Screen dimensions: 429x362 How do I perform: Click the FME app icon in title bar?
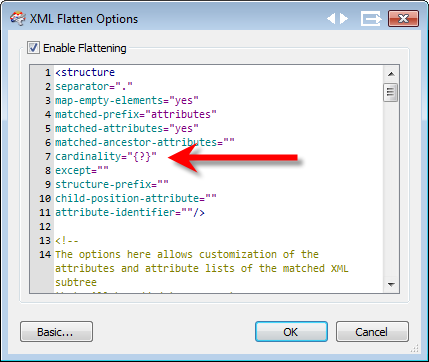[x=18, y=19]
